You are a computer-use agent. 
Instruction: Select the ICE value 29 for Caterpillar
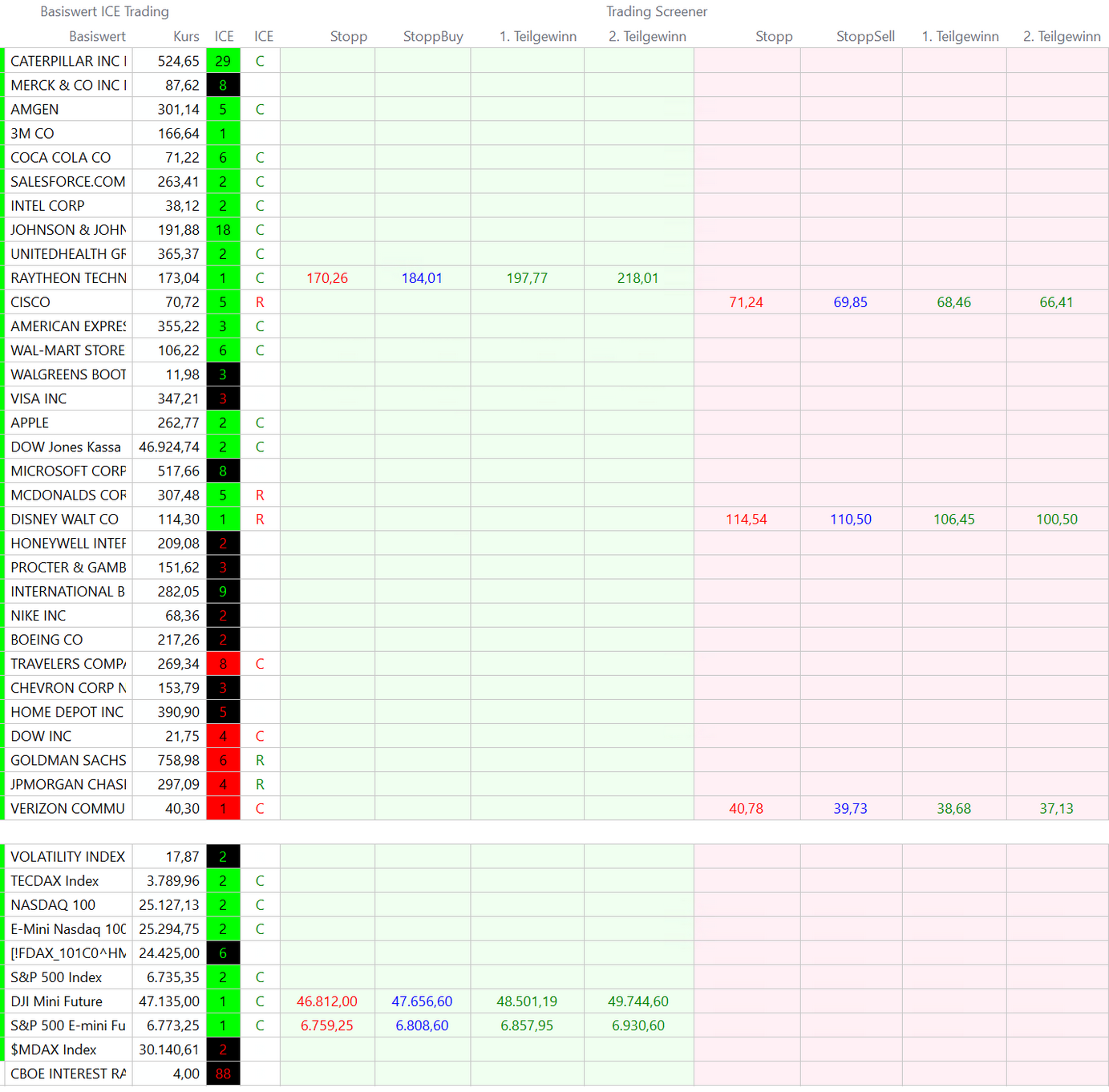point(223,61)
